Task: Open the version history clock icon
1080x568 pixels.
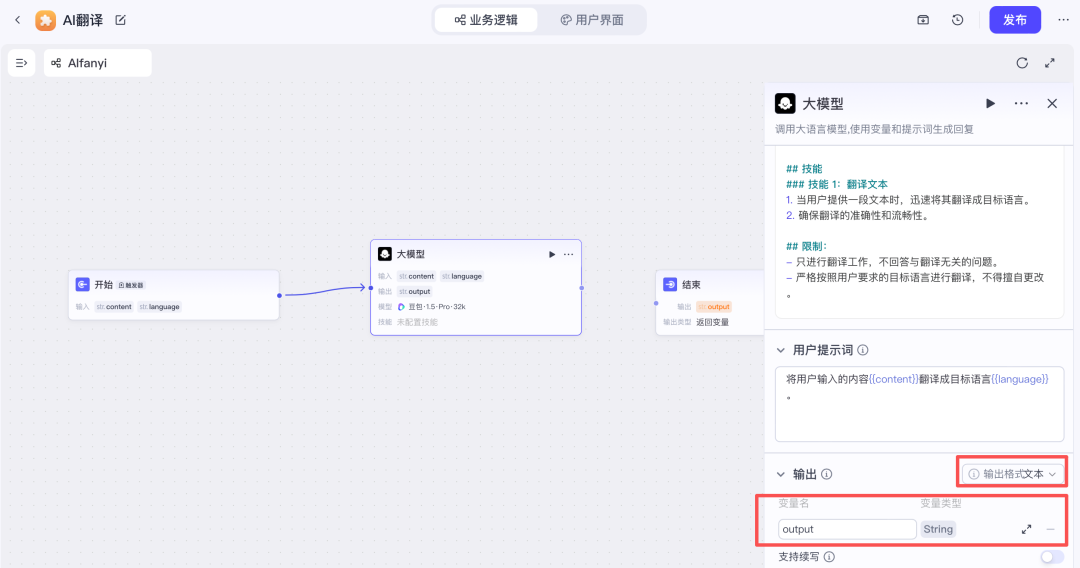Action: [x=957, y=20]
